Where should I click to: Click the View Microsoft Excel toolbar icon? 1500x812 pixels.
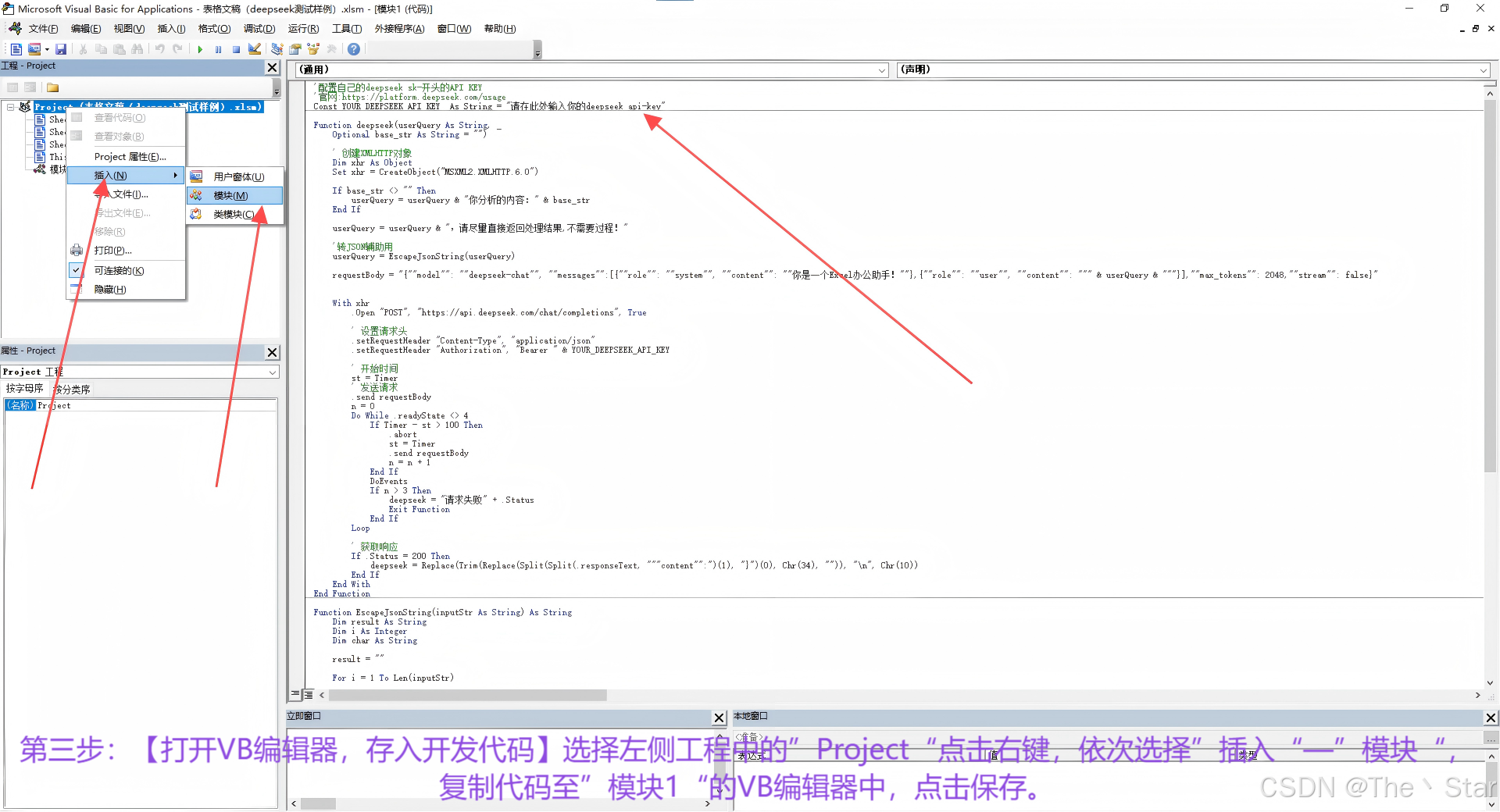click(16, 49)
